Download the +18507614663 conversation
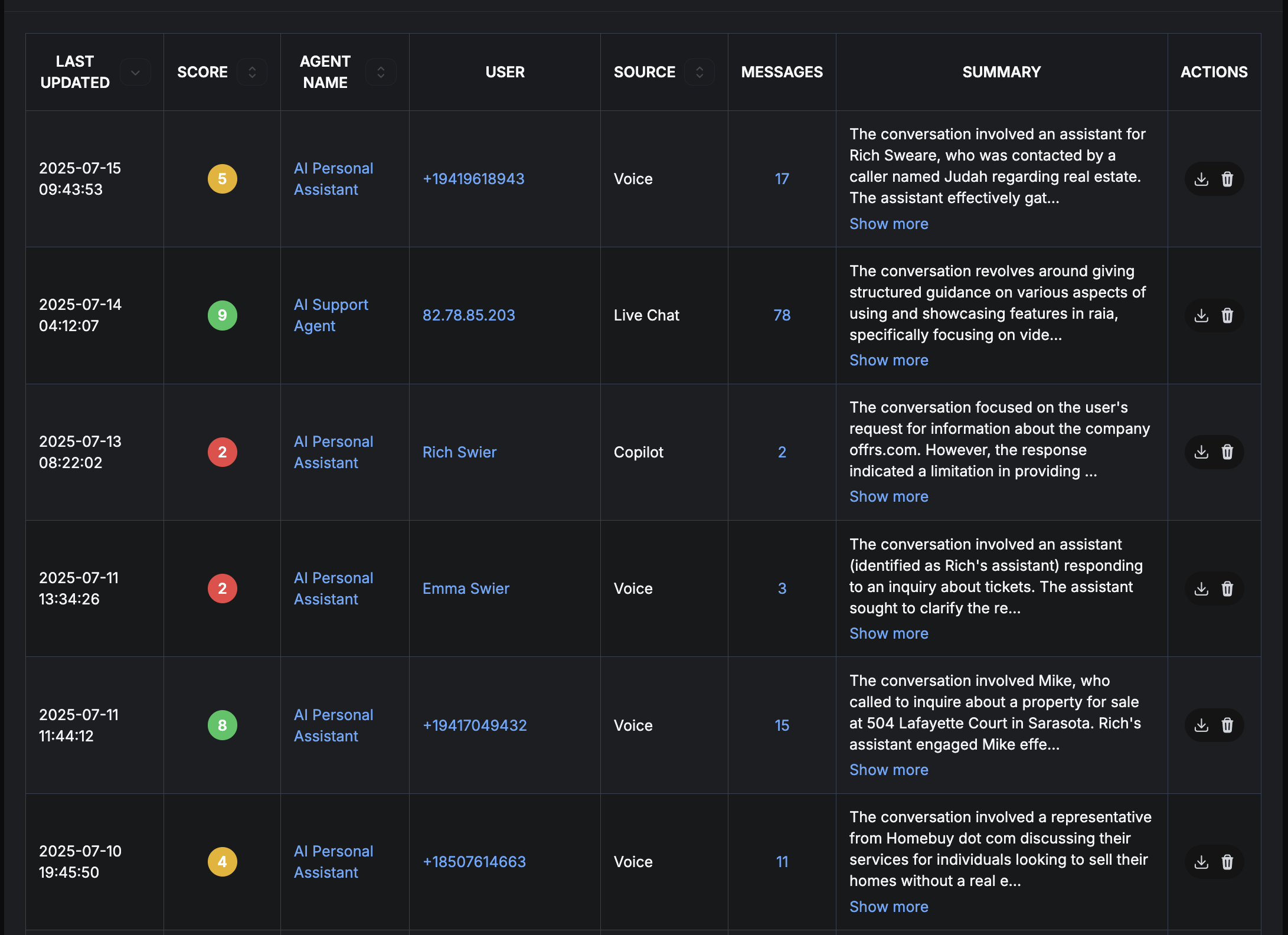 point(1201,862)
